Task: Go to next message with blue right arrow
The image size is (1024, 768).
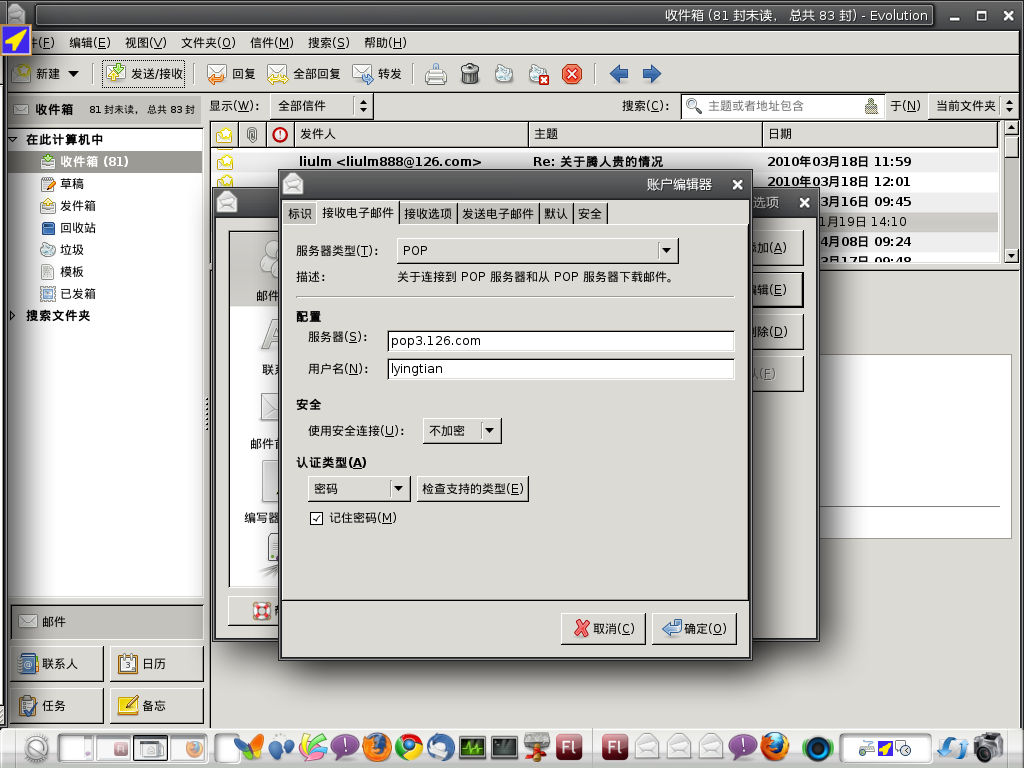Action: click(x=652, y=74)
